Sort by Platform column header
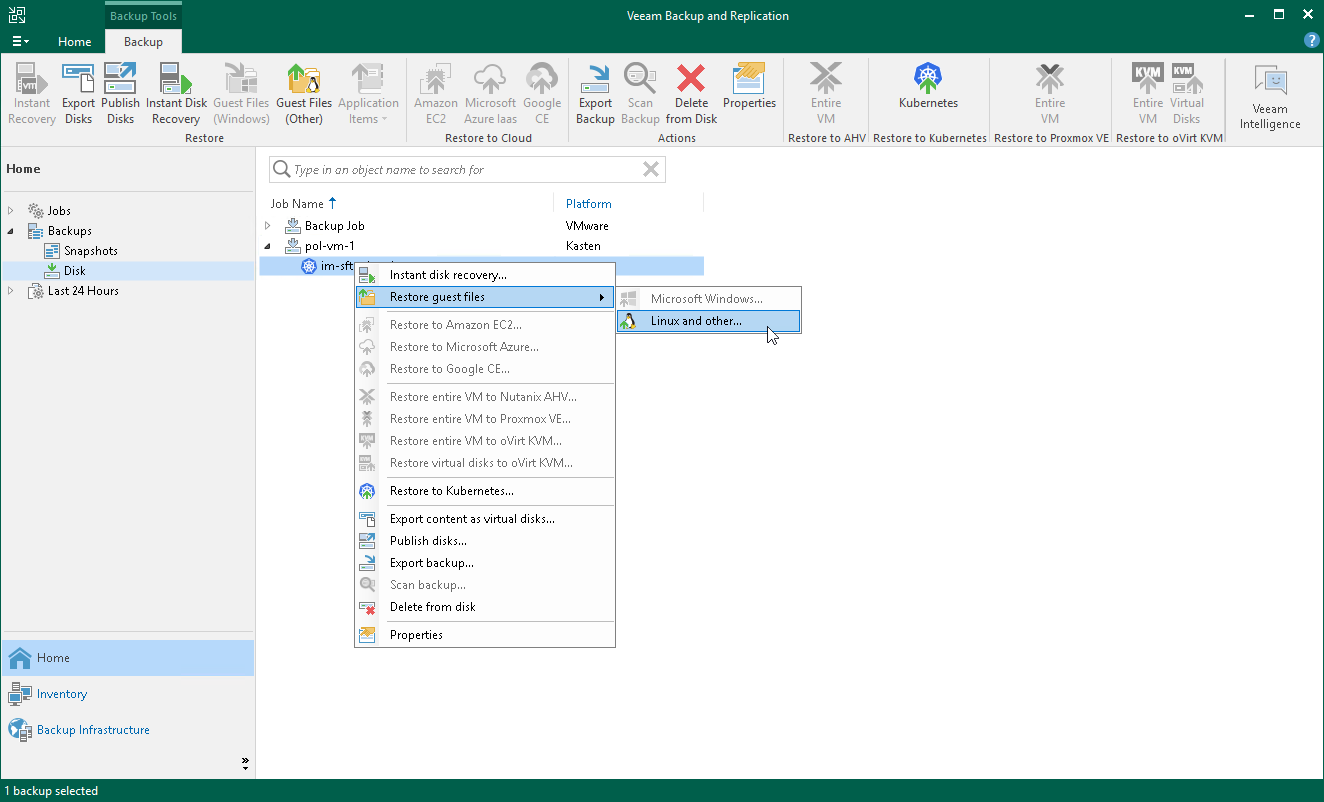This screenshot has height=802, width=1324. (x=588, y=203)
